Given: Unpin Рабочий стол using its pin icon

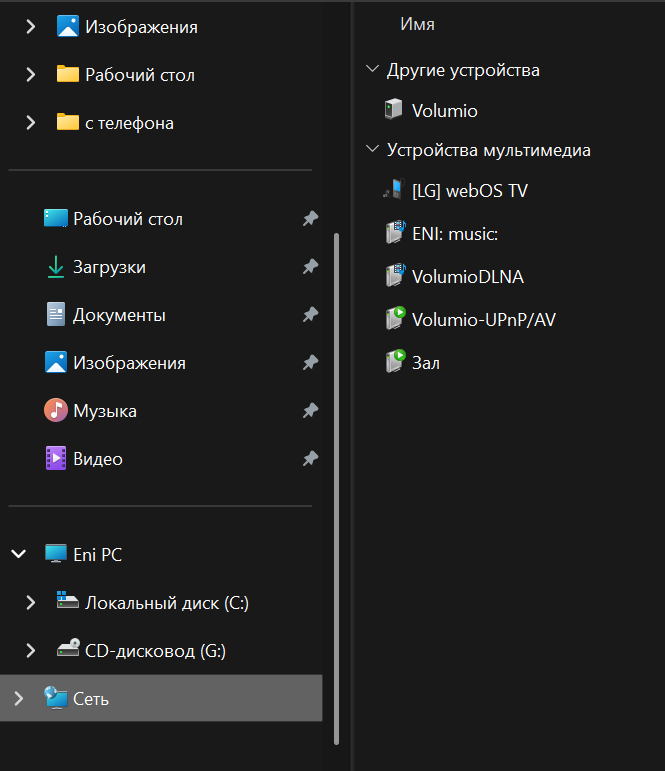Looking at the screenshot, I should click(x=310, y=219).
